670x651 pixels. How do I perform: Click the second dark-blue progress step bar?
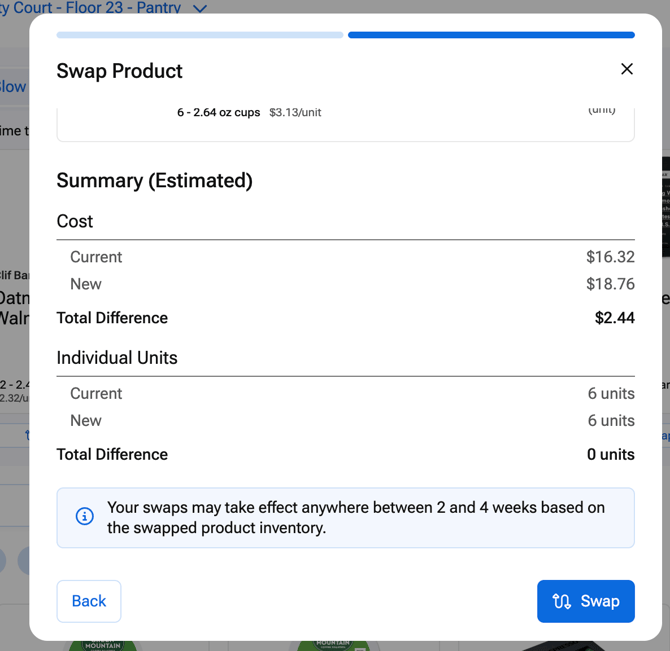(x=491, y=35)
